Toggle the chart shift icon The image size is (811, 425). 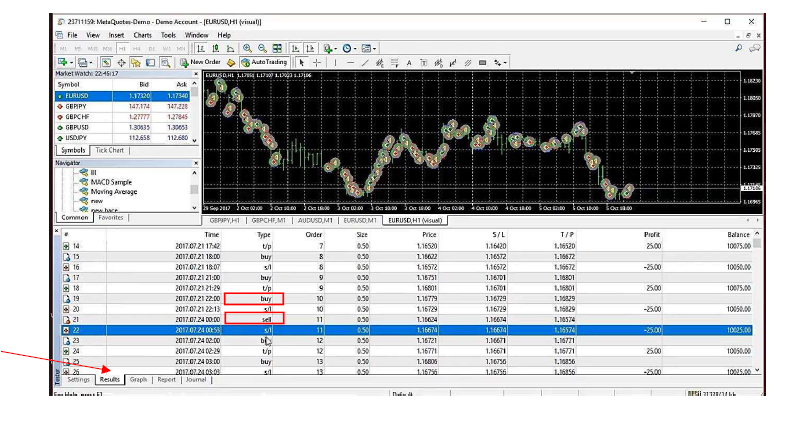[310, 49]
